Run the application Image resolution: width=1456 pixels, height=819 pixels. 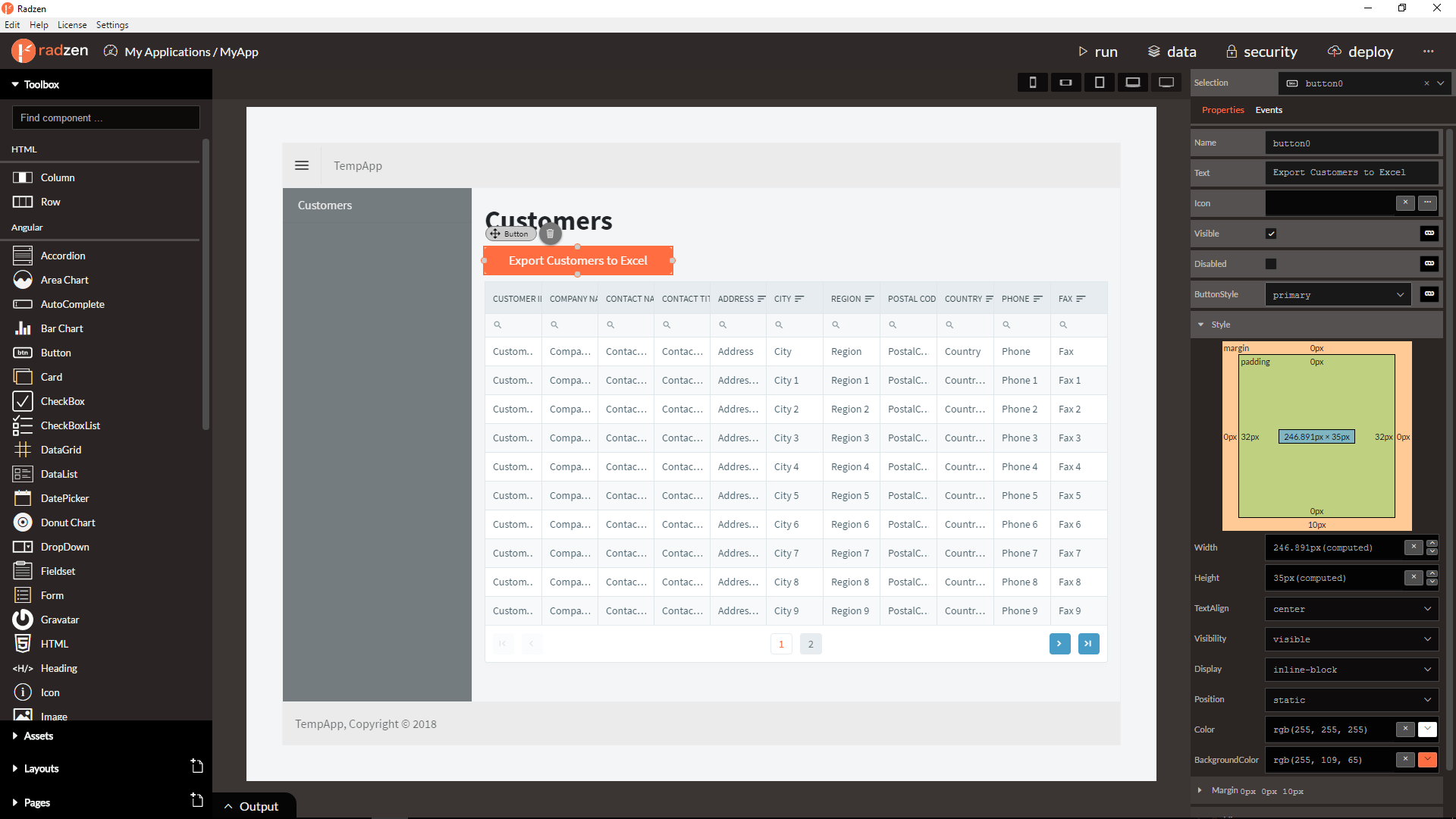point(1098,52)
